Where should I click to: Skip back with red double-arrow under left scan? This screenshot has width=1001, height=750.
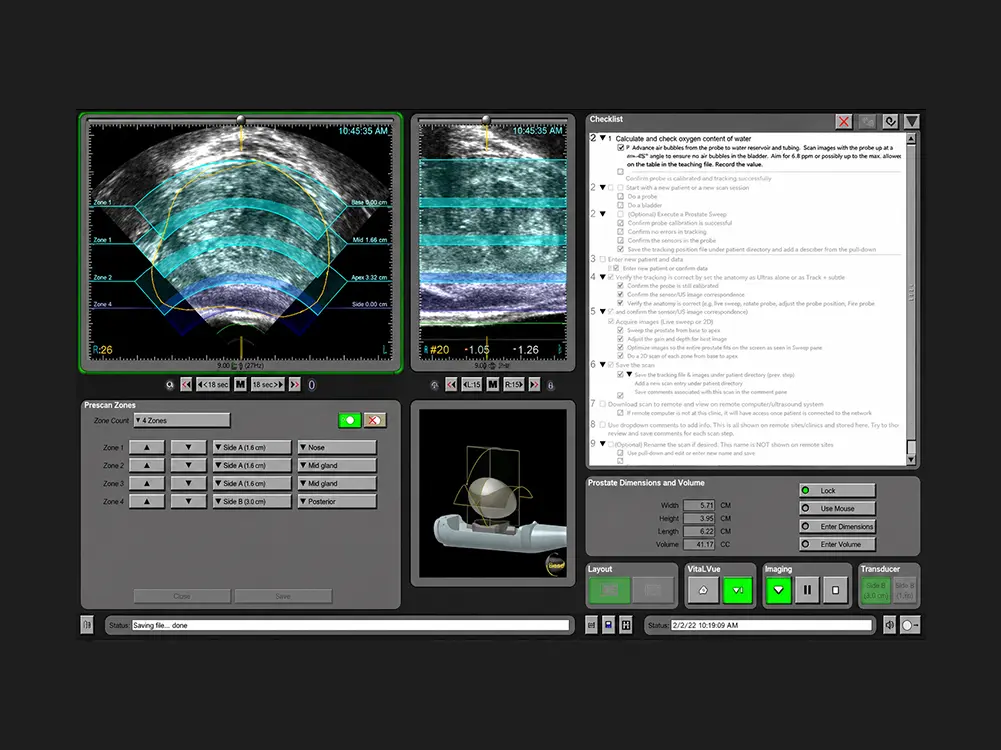186,384
